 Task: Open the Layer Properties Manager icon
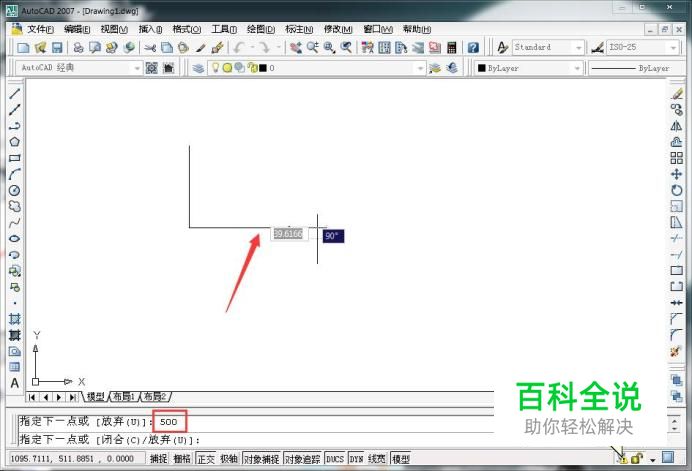198,68
